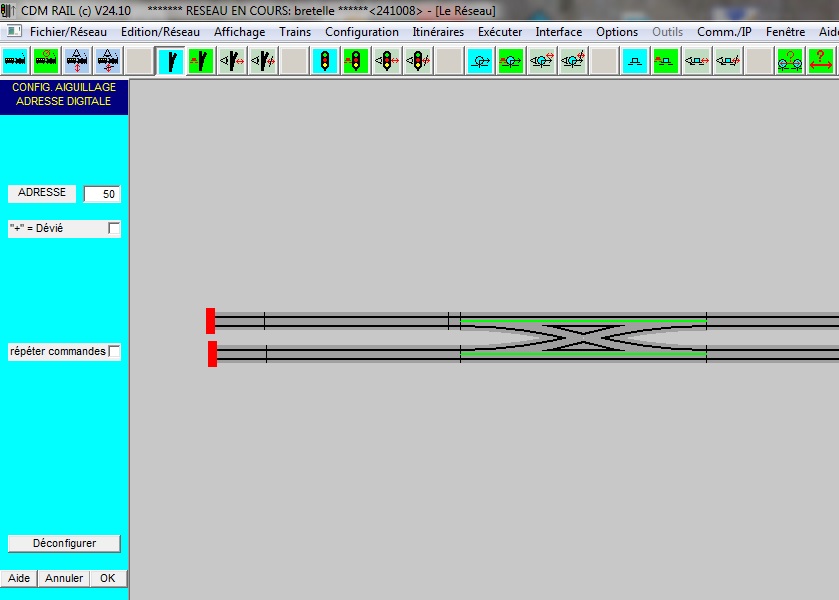Select the green detector icon
This screenshot has width=839, height=600.
click(x=665, y=60)
